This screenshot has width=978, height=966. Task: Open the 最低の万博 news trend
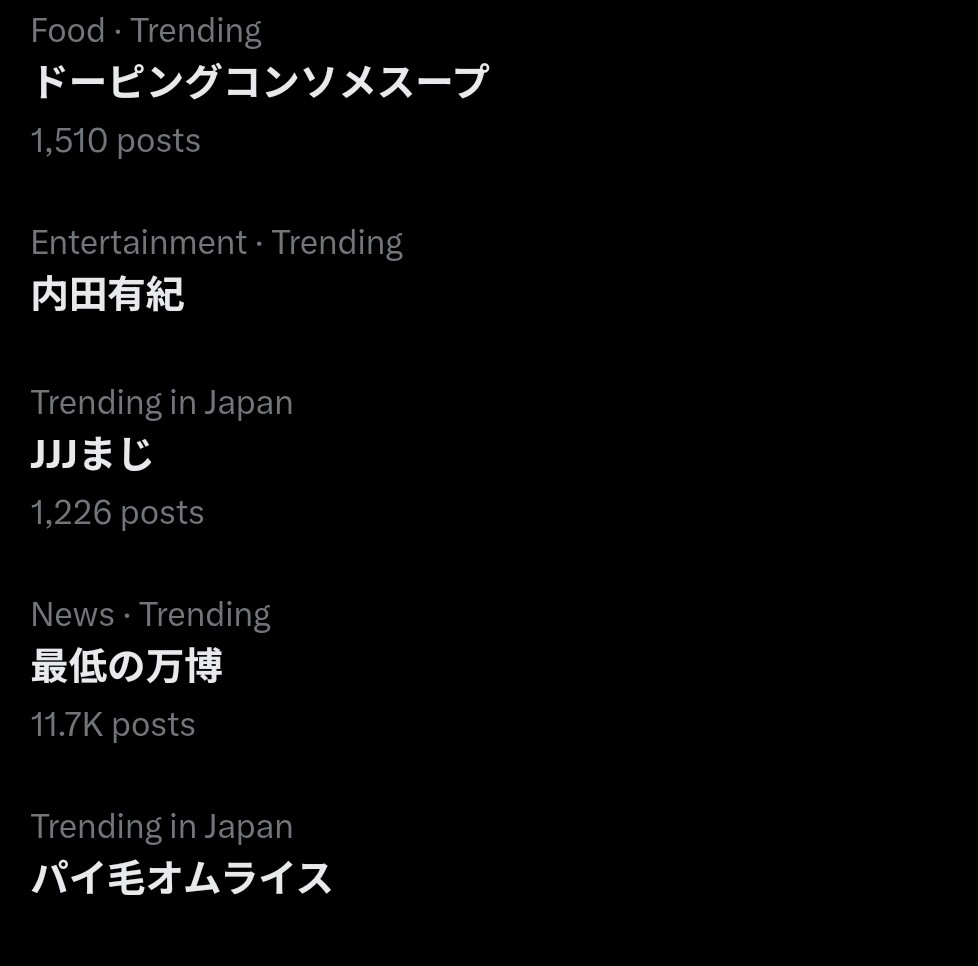pyautogui.click(x=127, y=666)
